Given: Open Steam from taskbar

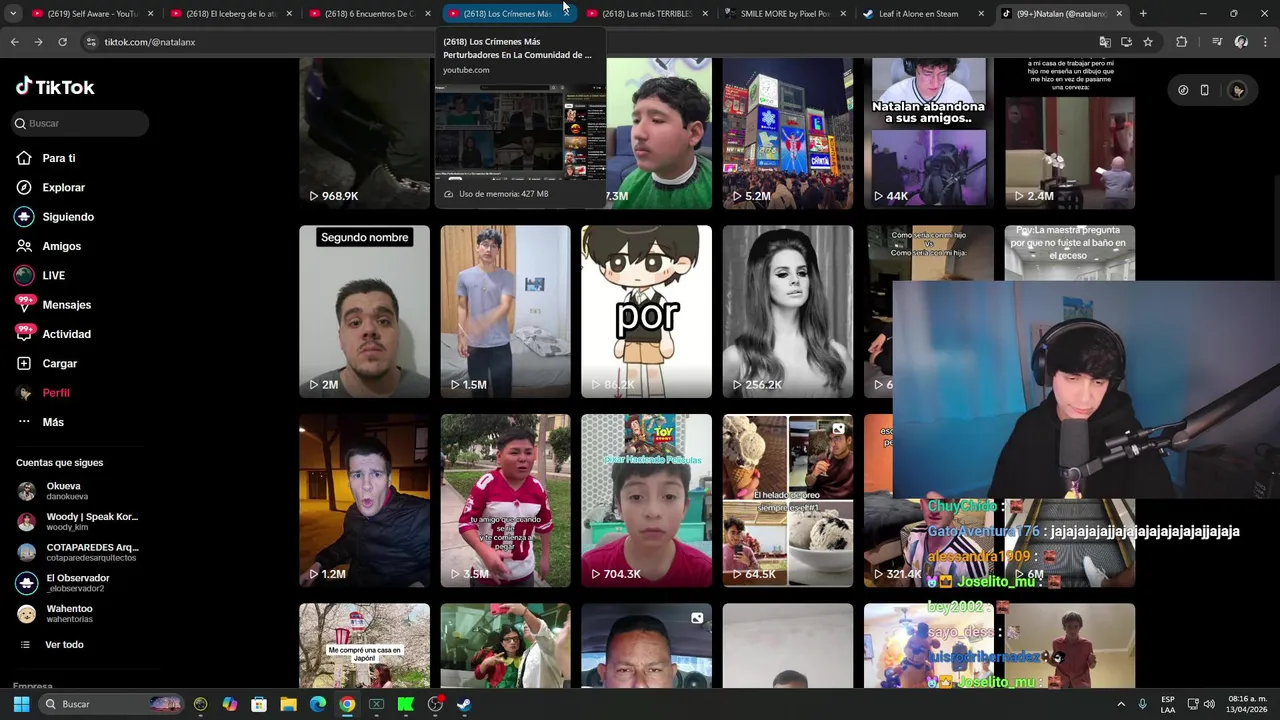Looking at the screenshot, I should coord(465,704).
